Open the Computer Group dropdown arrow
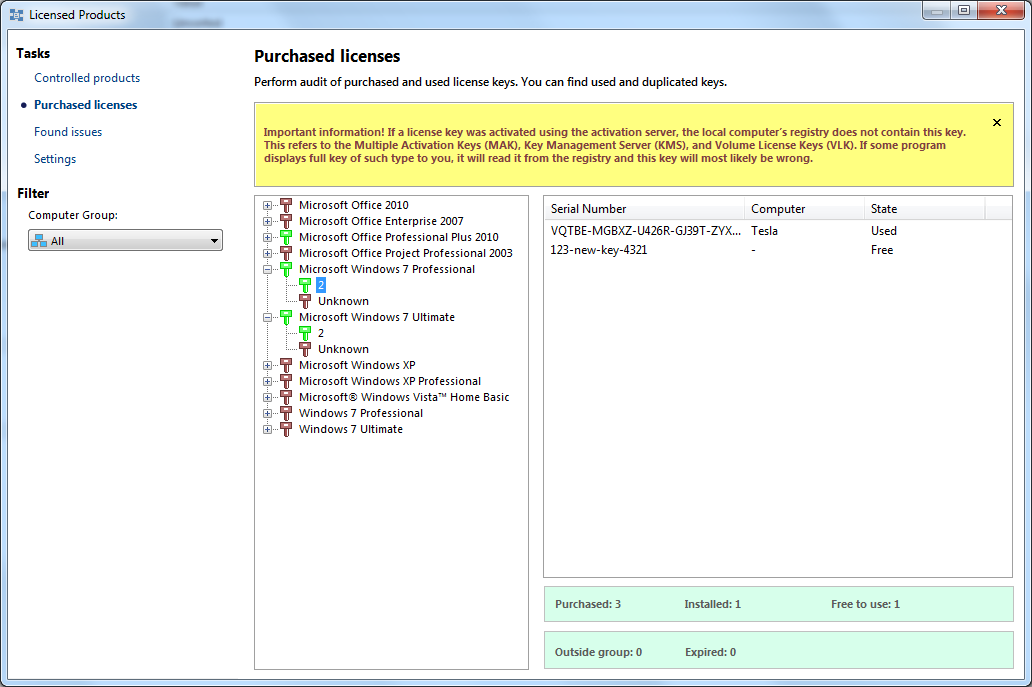The height and width of the screenshot is (687, 1032). 214,241
